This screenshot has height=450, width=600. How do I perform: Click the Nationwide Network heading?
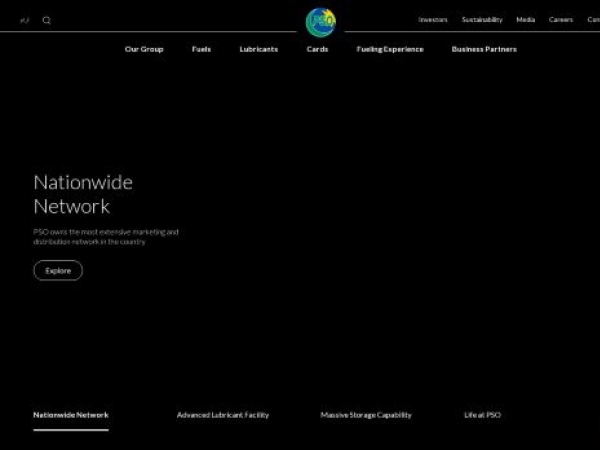point(83,195)
